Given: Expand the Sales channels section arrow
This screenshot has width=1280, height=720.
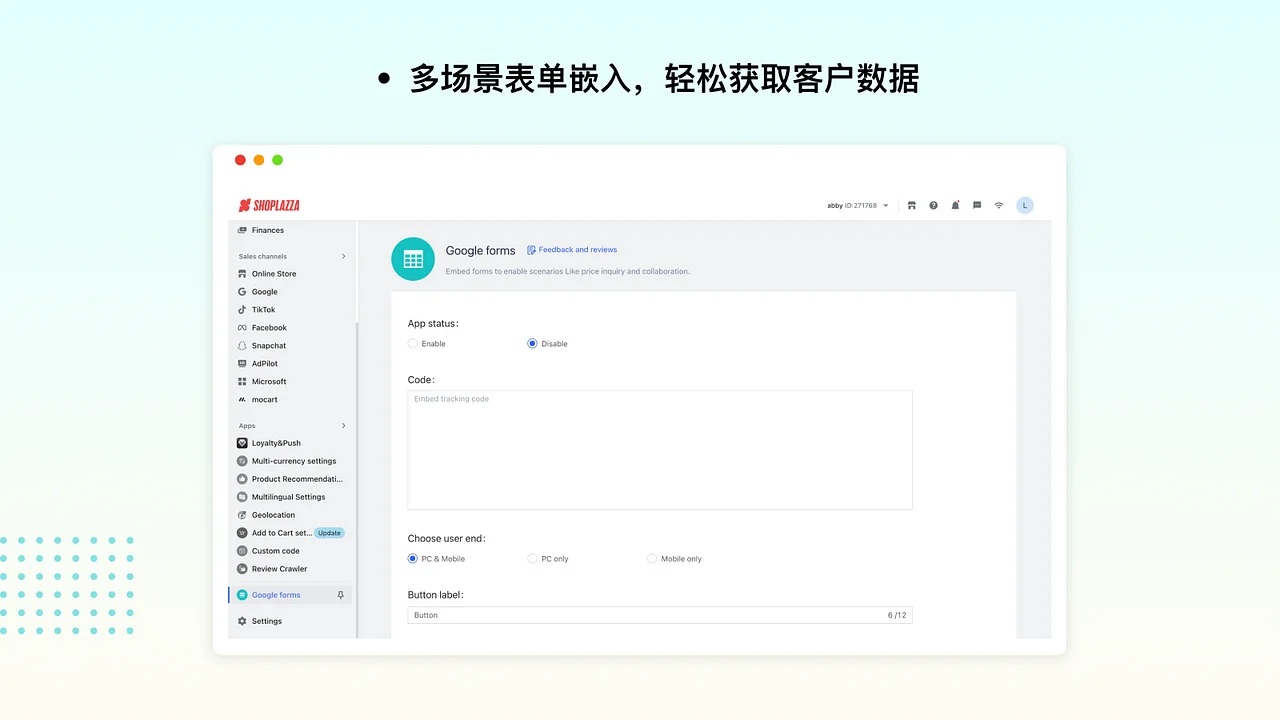Looking at the screenshot, I should click(x=343, y=257).
